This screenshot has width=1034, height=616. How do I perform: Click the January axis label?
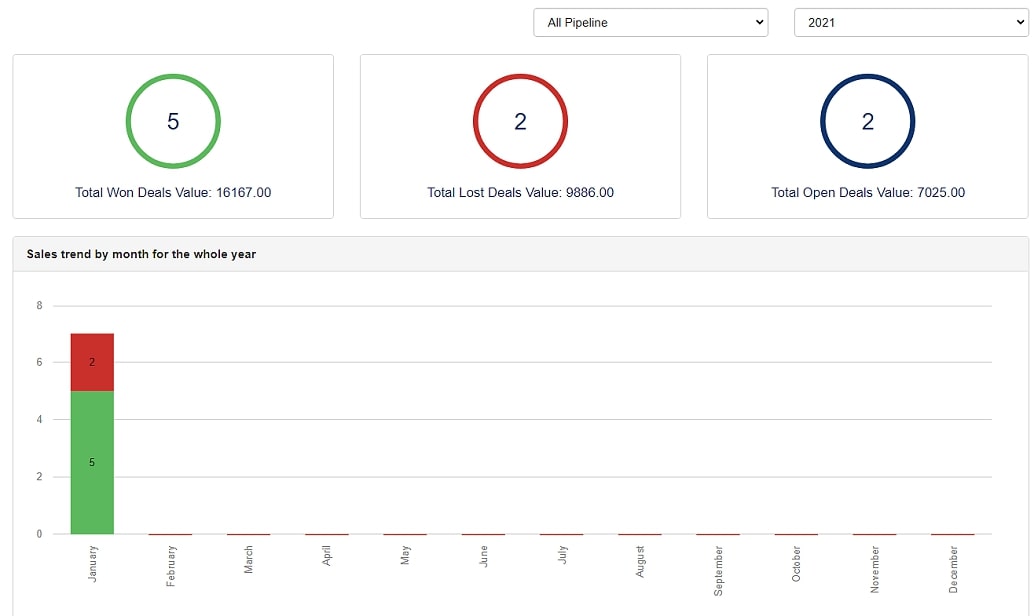click(x=93, y=563)
